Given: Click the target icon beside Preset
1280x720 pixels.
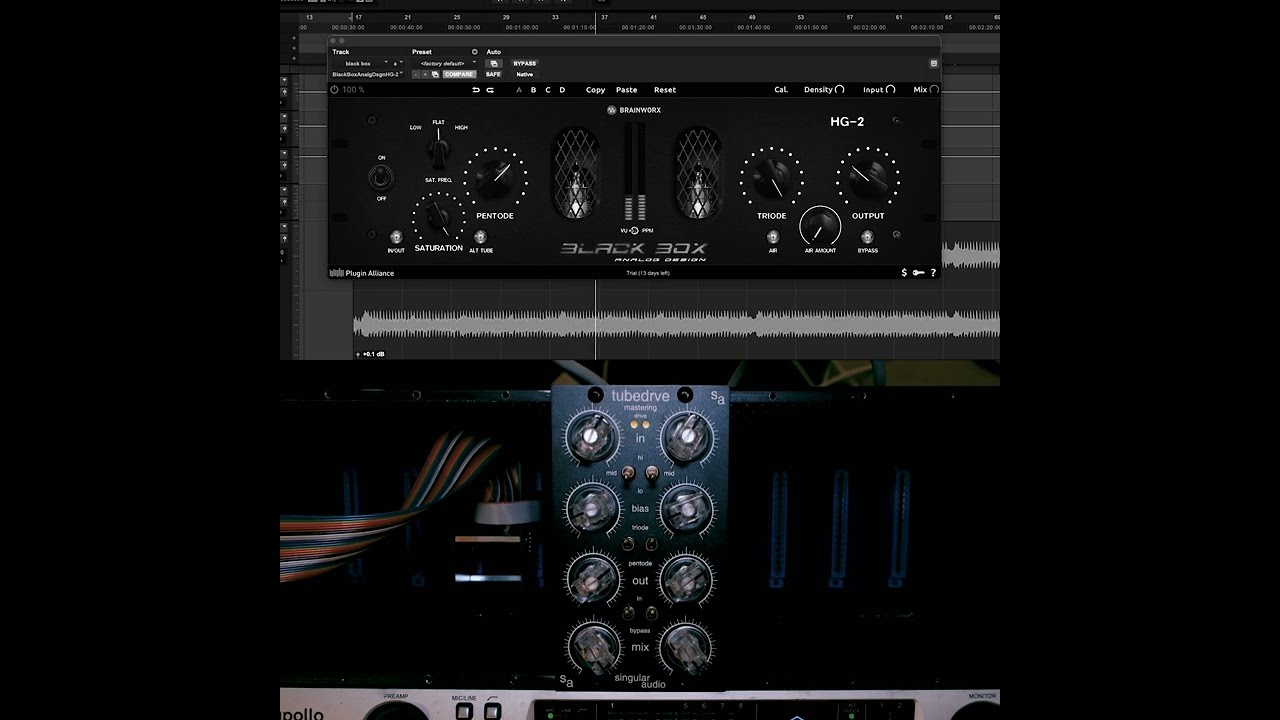Looking at the screenshot, I should pos(475,52).
